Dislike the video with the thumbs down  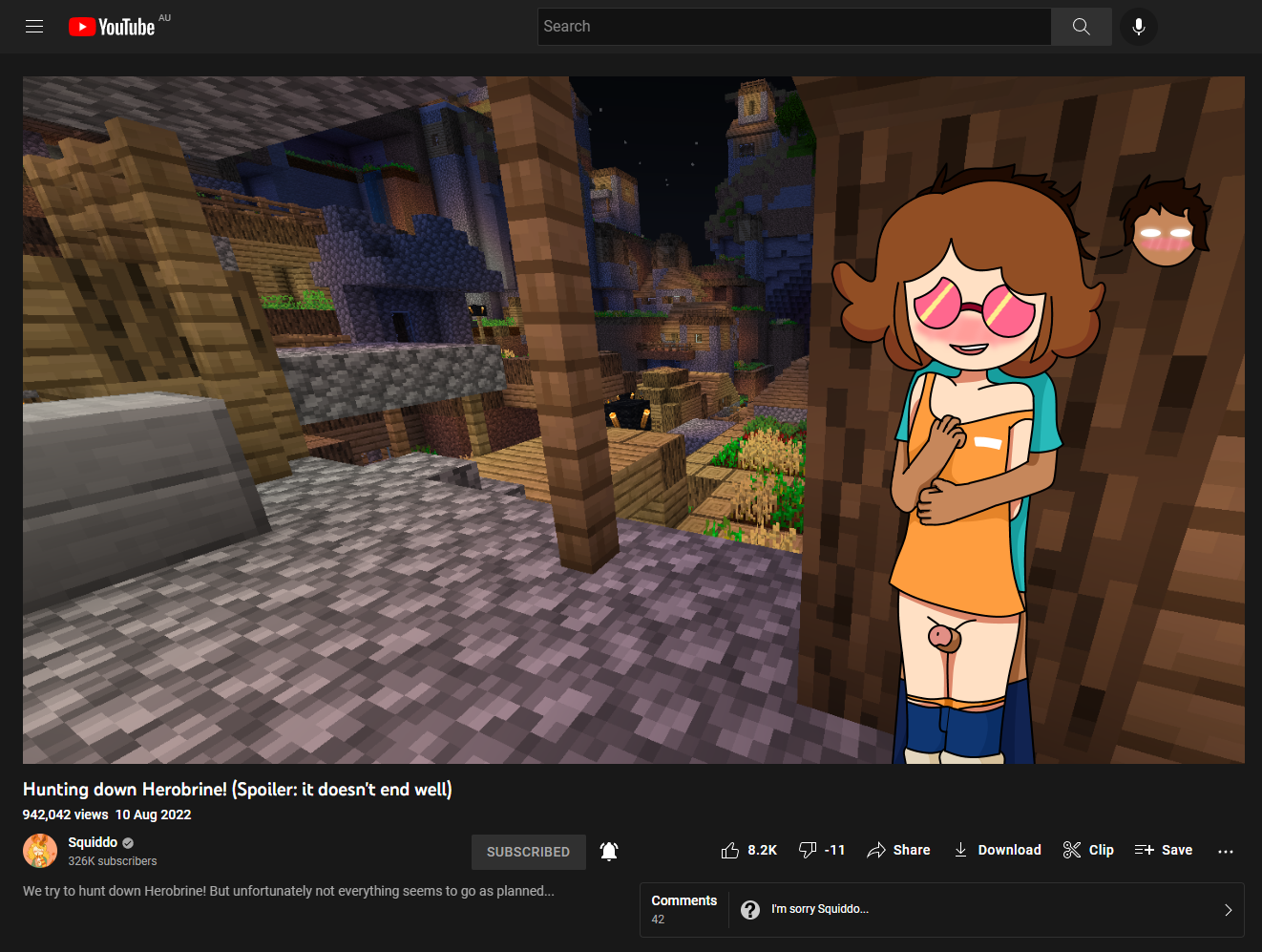pos(807,849)
